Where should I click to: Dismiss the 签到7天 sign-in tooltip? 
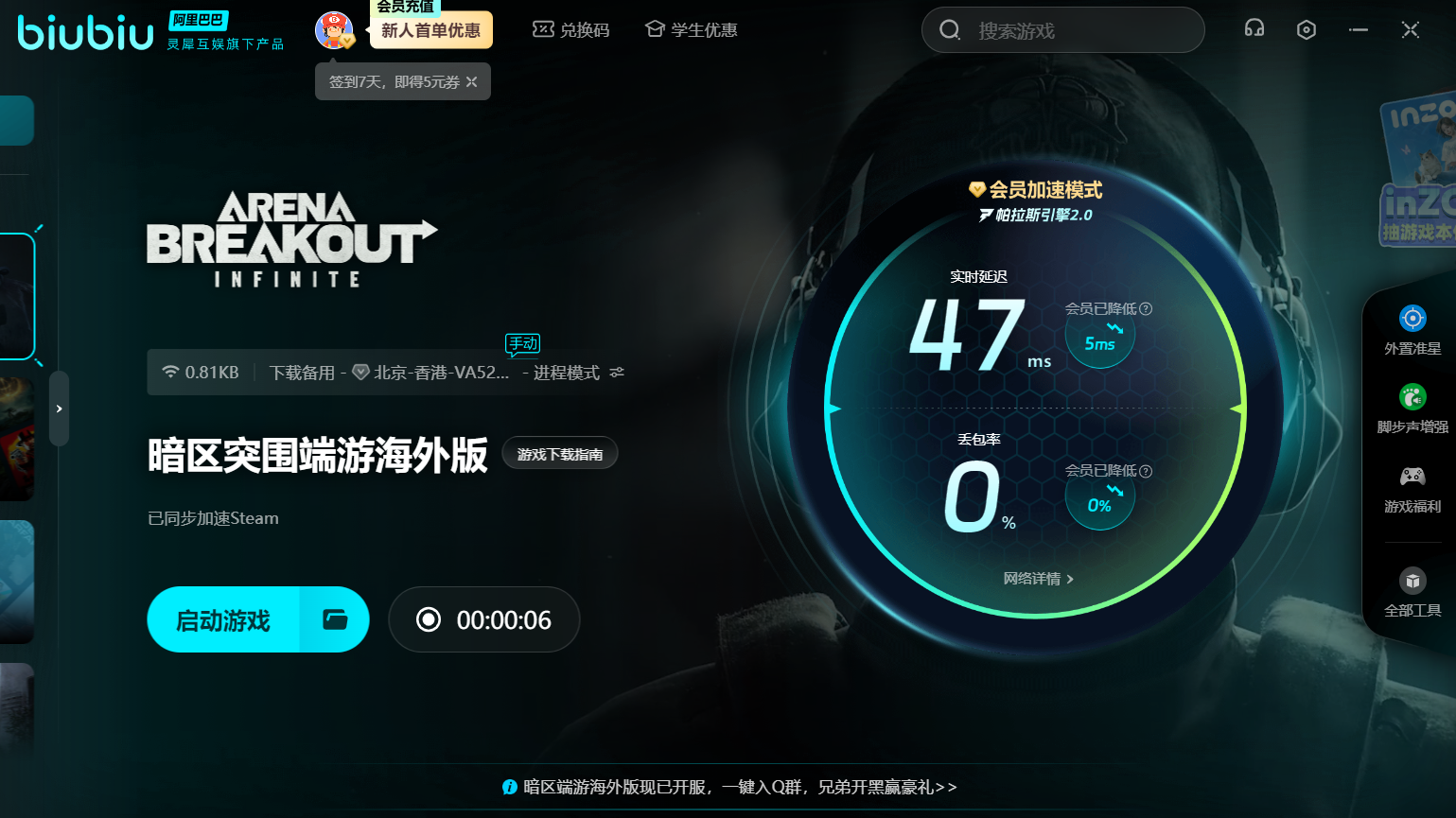pyautogui.click(x=472, y=82)
